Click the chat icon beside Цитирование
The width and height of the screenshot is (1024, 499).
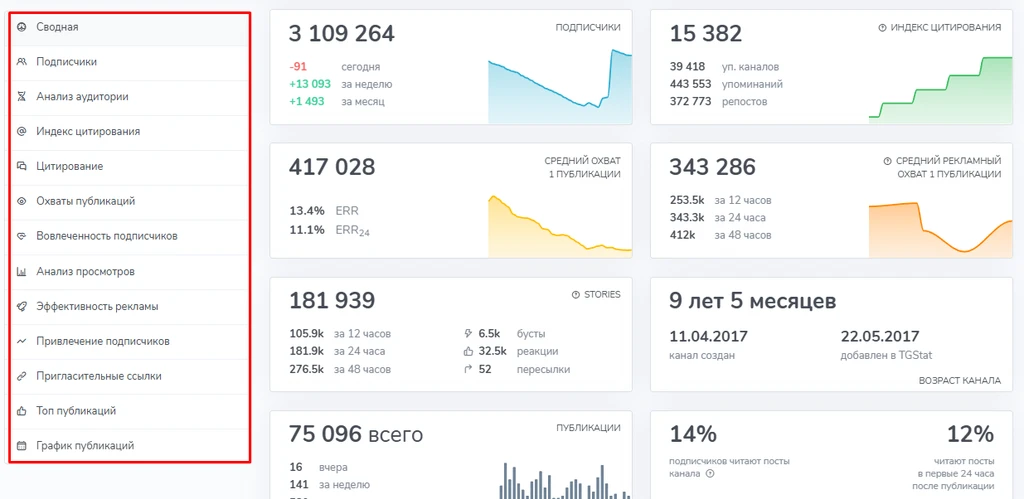point(22,166)
